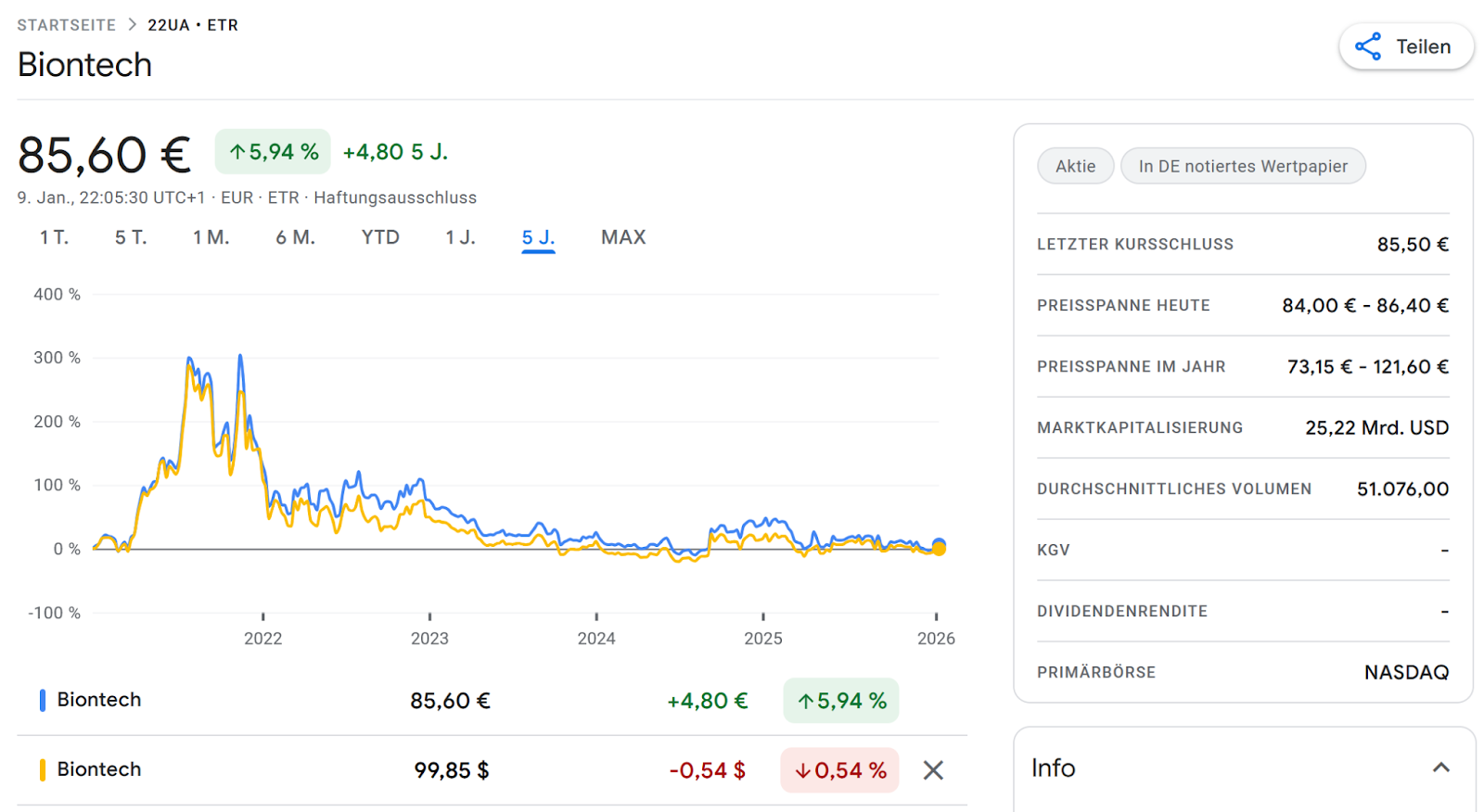Click the endpoint dot on the chart line
This screenshot has width=1484, height=812.
tap(939, 547)
